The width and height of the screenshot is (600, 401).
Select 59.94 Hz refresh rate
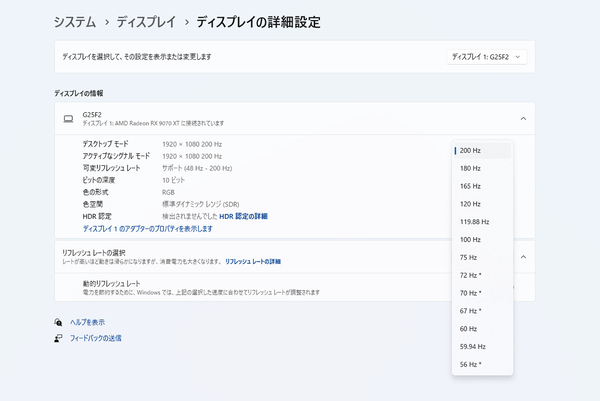tap(483, 346)
